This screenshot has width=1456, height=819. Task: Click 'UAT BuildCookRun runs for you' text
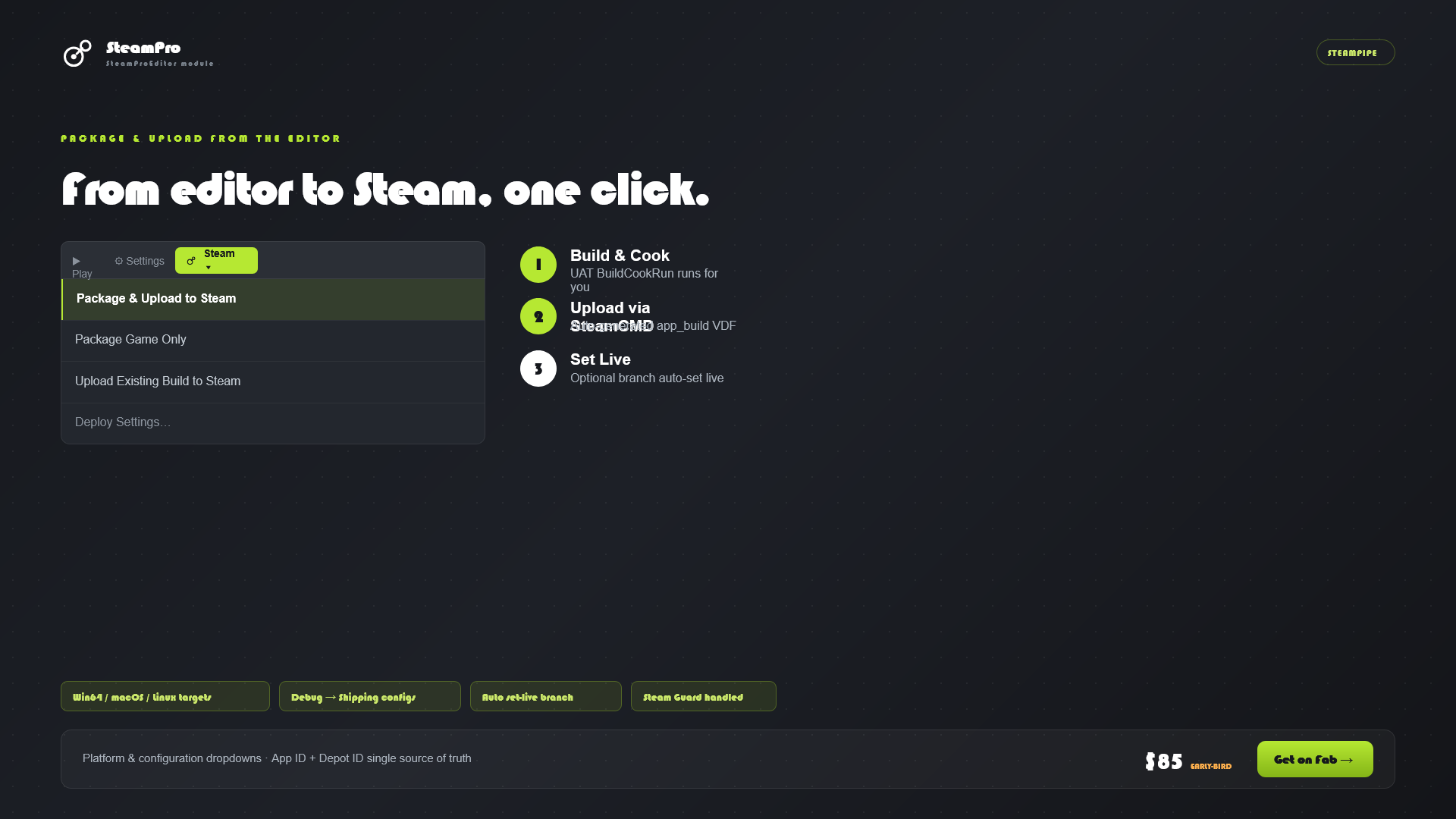coord(645,280)
